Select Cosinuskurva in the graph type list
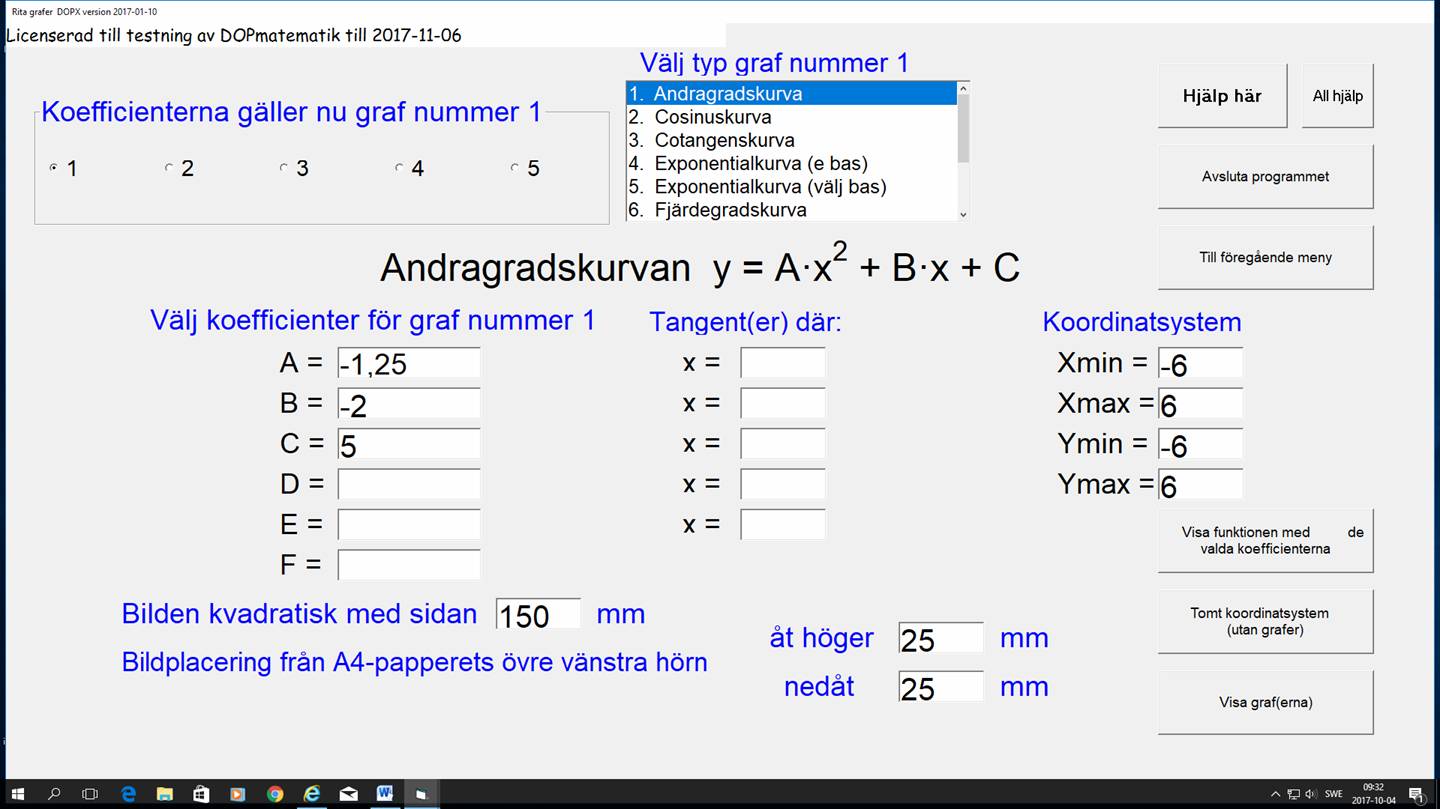The image size is (1440, 809). click(712, 117)
